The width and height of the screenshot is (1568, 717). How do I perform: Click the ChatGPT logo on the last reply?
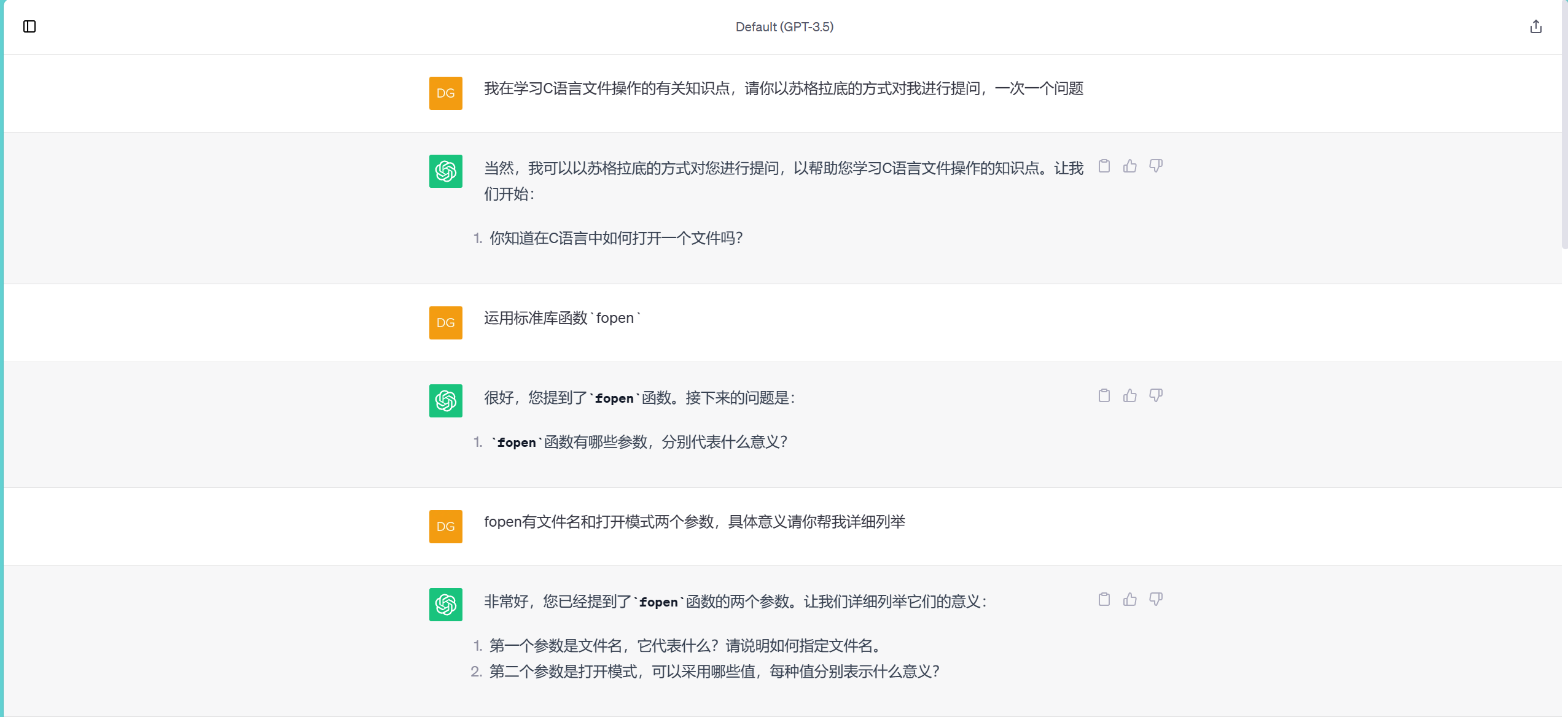(445, 605)
